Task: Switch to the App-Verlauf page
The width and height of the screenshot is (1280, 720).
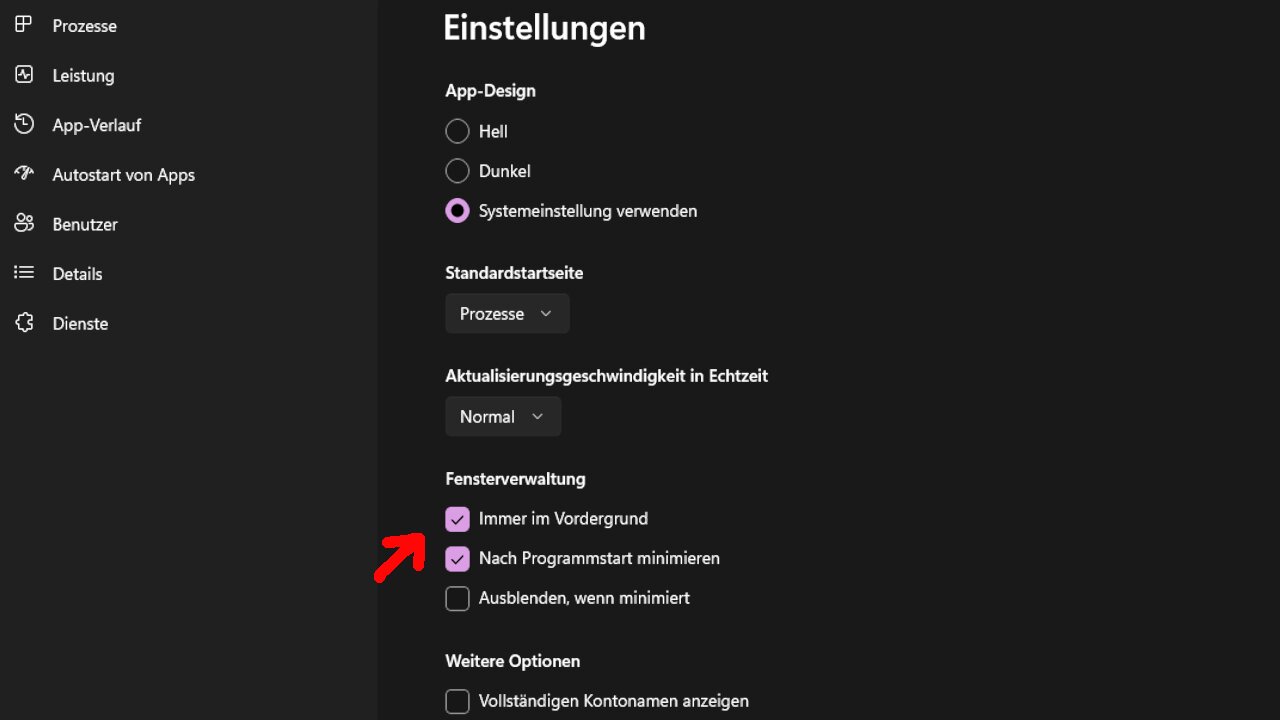Action: pos(97,125)
